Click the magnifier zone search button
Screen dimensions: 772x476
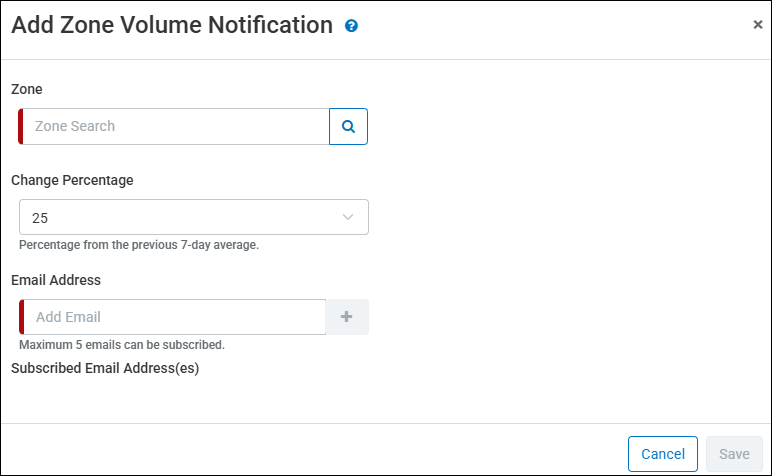point(349,126)
